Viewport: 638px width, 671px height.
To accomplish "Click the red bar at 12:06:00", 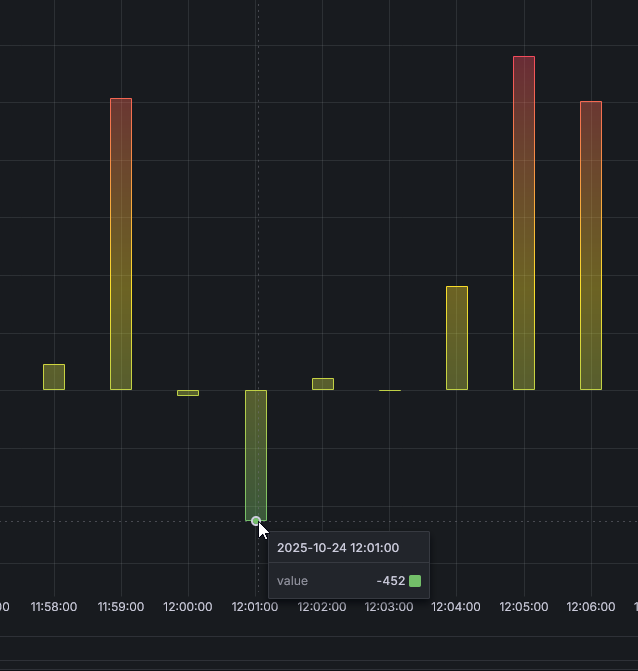I will coord(591,246).
